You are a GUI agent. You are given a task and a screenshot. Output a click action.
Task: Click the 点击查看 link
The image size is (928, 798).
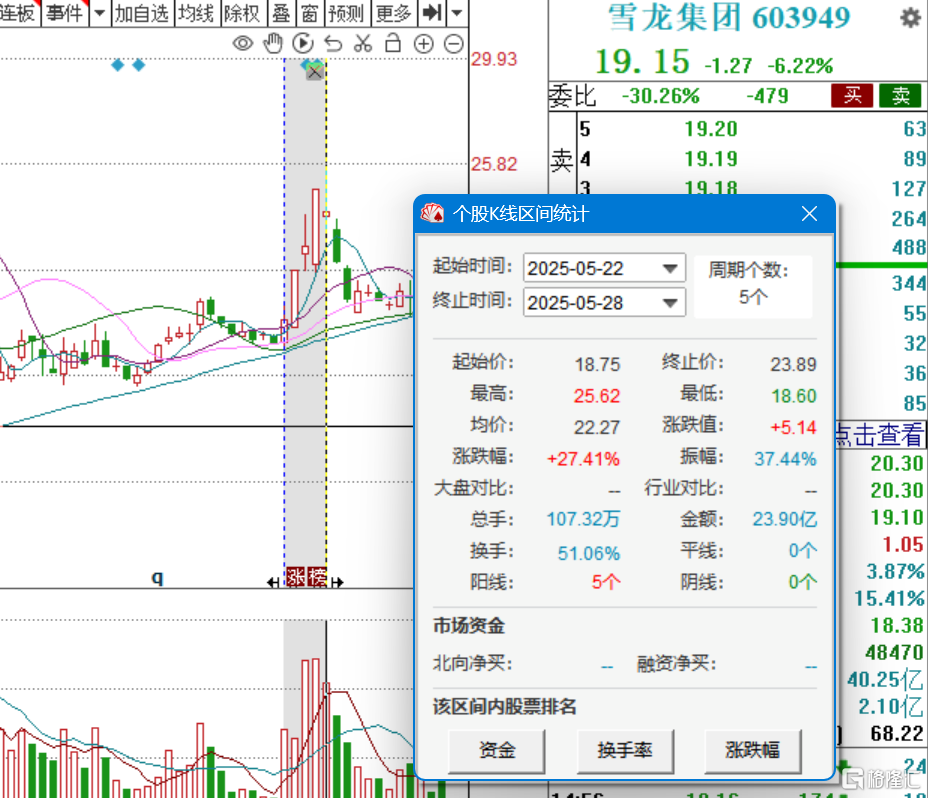[x=879, y=435]
